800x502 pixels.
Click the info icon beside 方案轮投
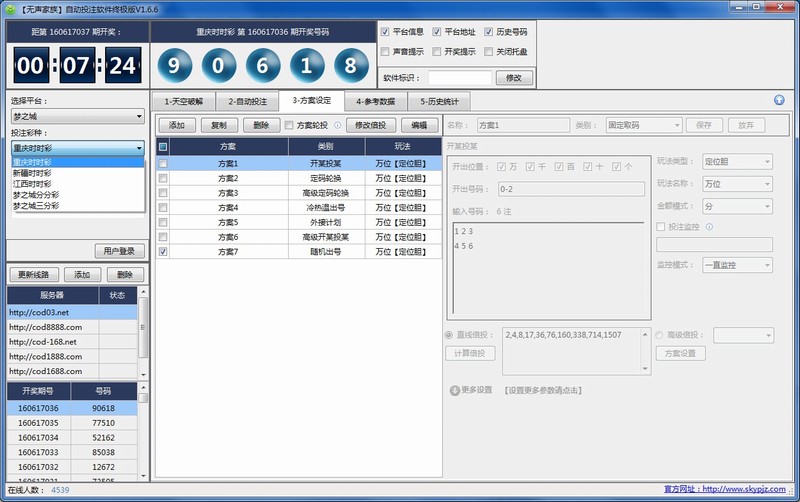[337, 125]
